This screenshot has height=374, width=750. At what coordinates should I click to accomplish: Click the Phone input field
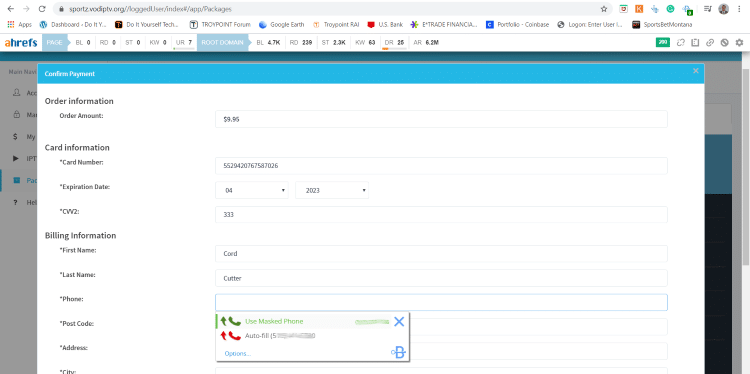click(x=441, y=302)
